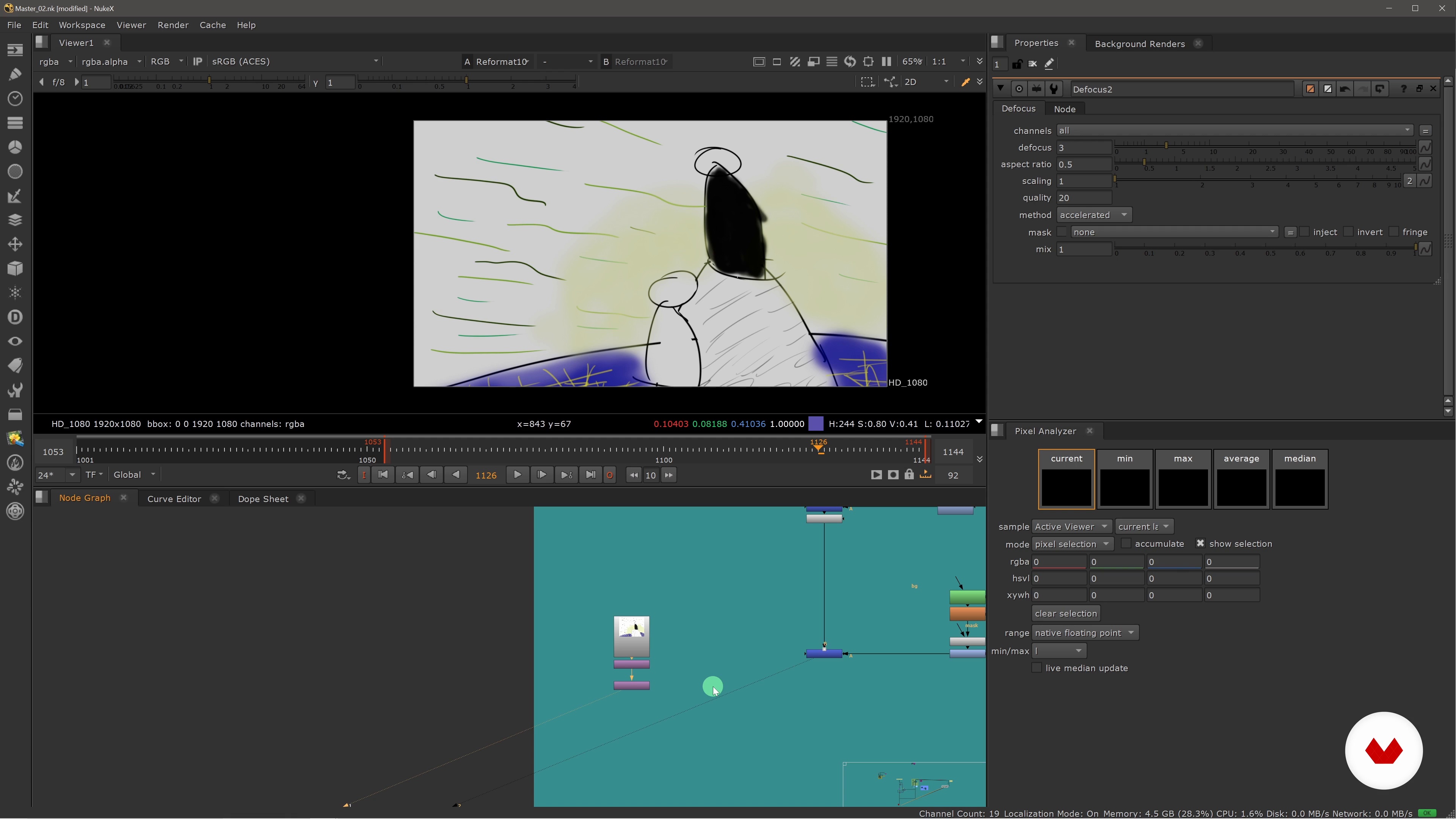1456x819 pixels.
Task: Toggle the timeline lock icon
Action: [x=909, y=475]
